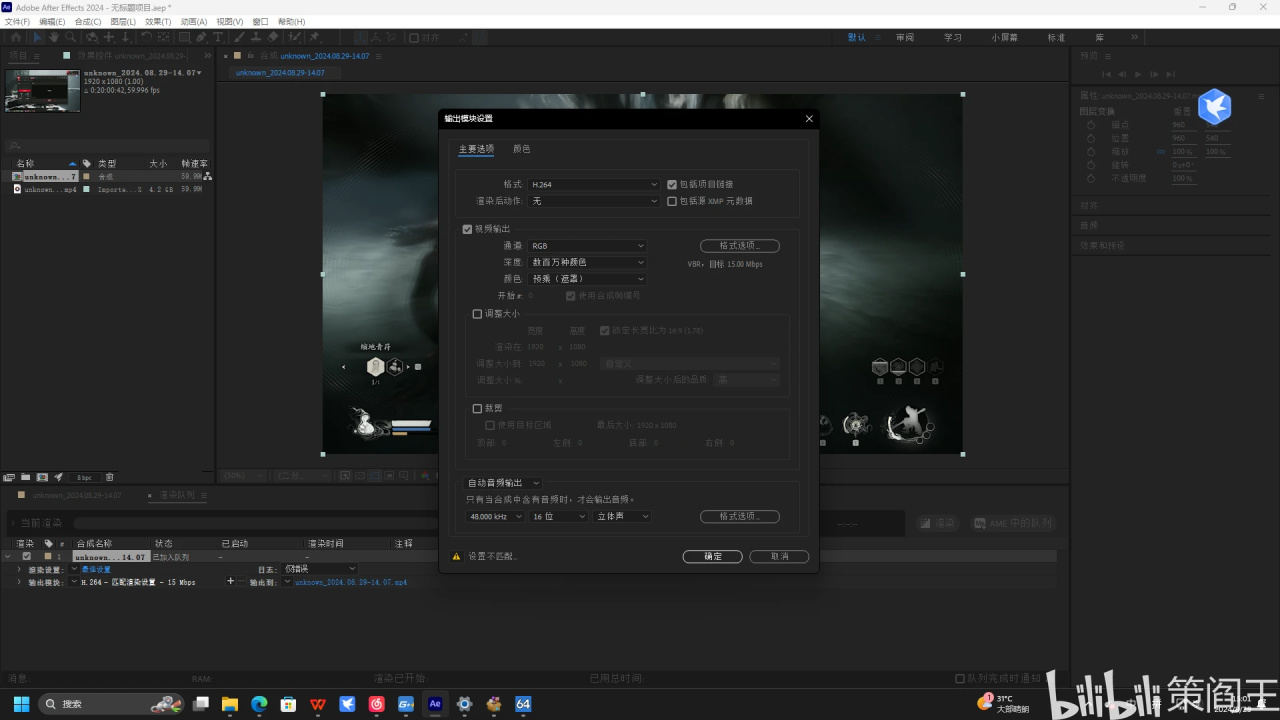1280x720 pixels.
Task: Open the 最佳设置 render settings link
Action: (x=96, y=569)
